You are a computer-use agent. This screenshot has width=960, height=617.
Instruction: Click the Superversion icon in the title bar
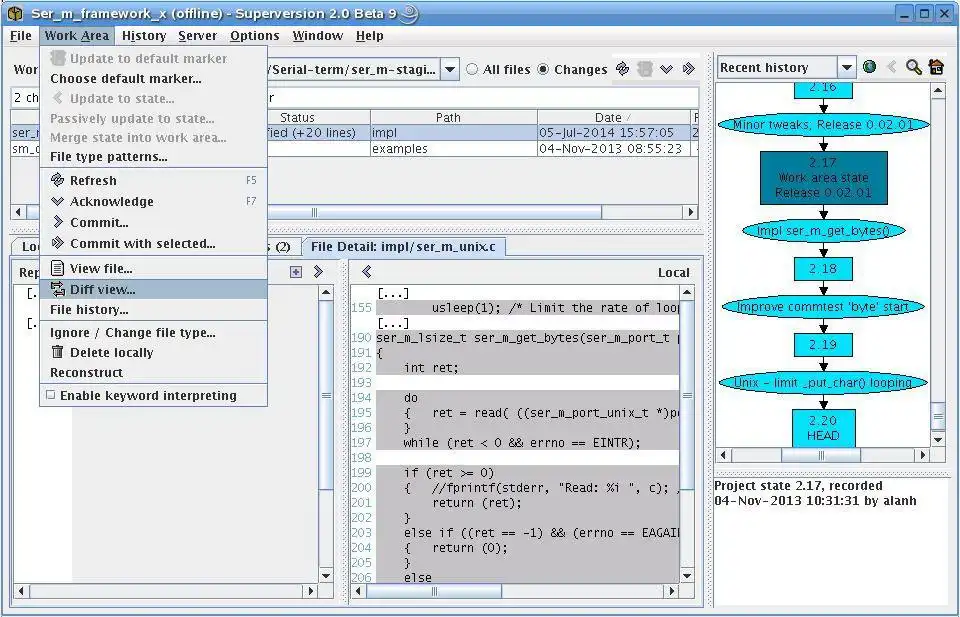pos(15,13)
